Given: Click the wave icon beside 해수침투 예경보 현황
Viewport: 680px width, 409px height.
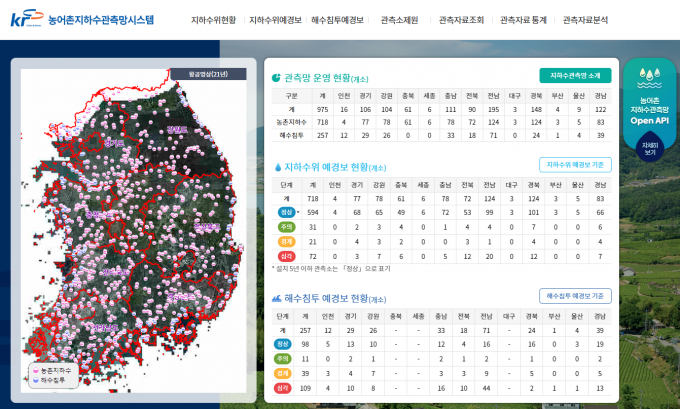Looking at the screenshot, I should point(277,298).
